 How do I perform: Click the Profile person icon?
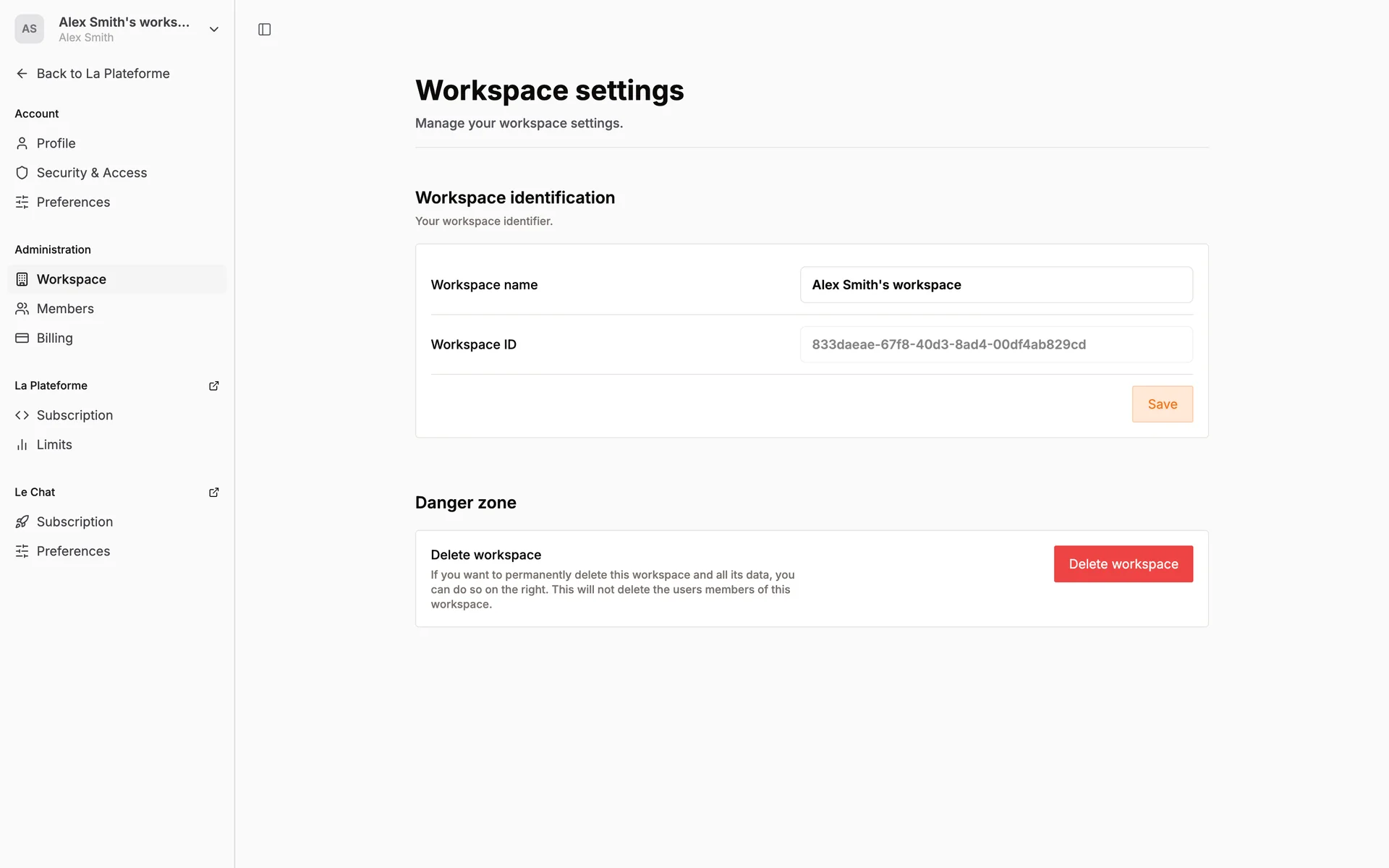tap(22, 143)
